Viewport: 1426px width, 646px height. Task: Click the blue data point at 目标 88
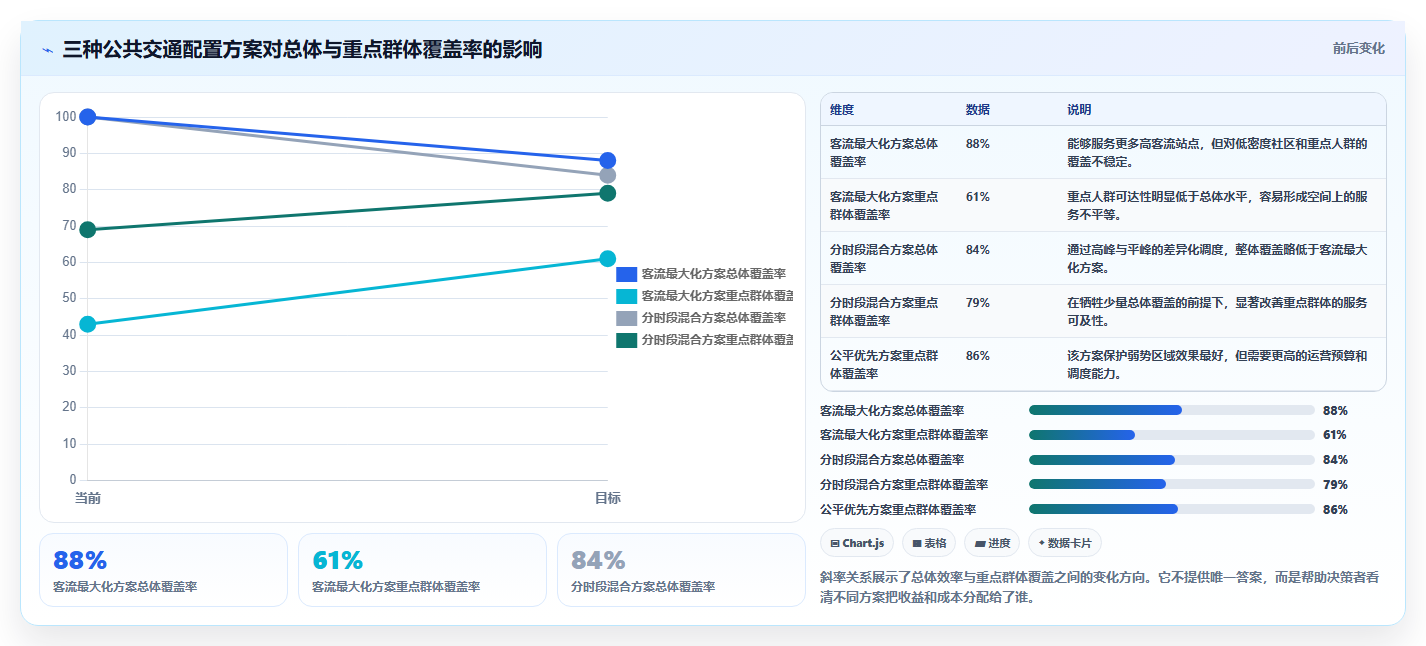tap(608, 161)
